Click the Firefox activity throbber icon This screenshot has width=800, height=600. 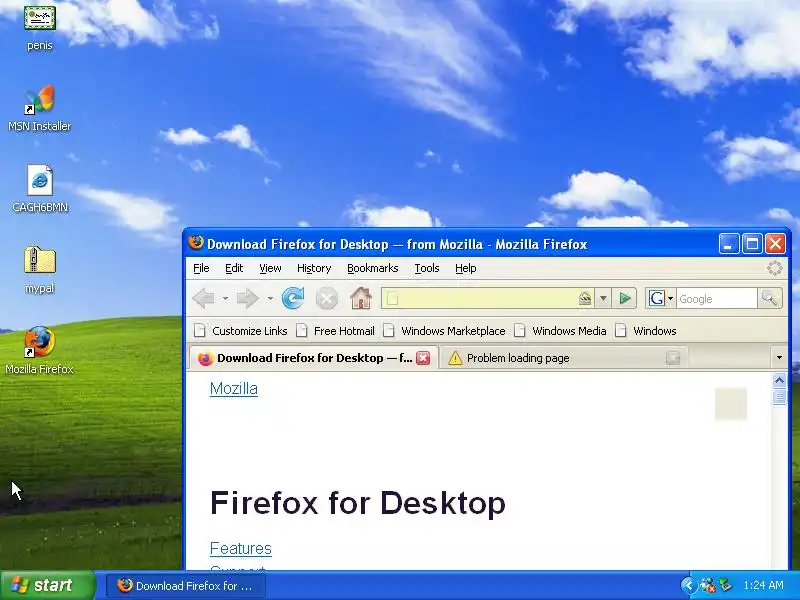774,268
